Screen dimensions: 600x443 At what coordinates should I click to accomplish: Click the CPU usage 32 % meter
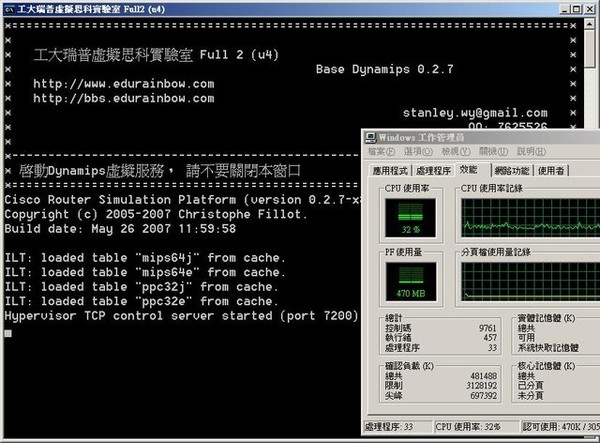[x=410, y=218]
